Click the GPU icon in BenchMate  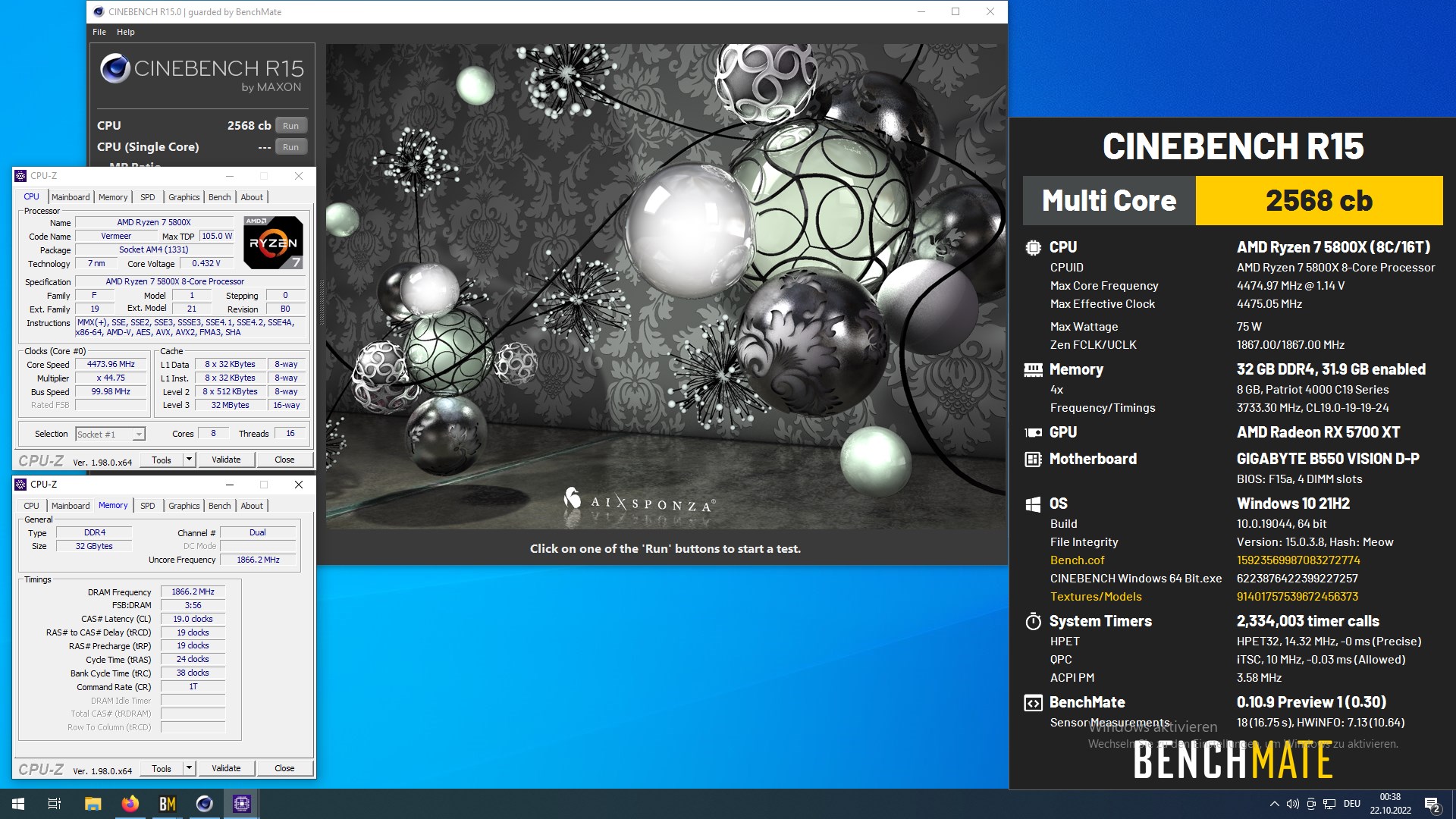[1033, 432]
